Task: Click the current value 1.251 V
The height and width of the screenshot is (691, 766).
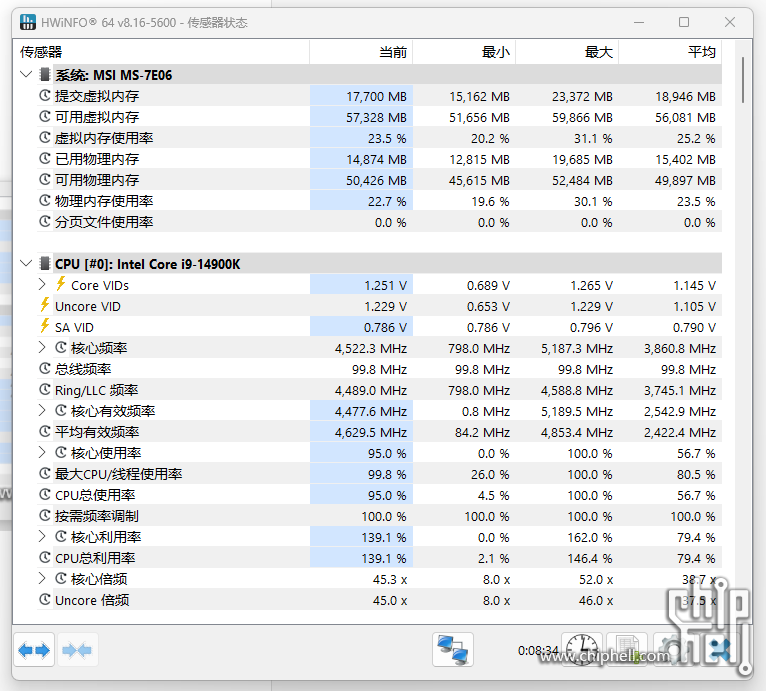Action: click(385, 285)
